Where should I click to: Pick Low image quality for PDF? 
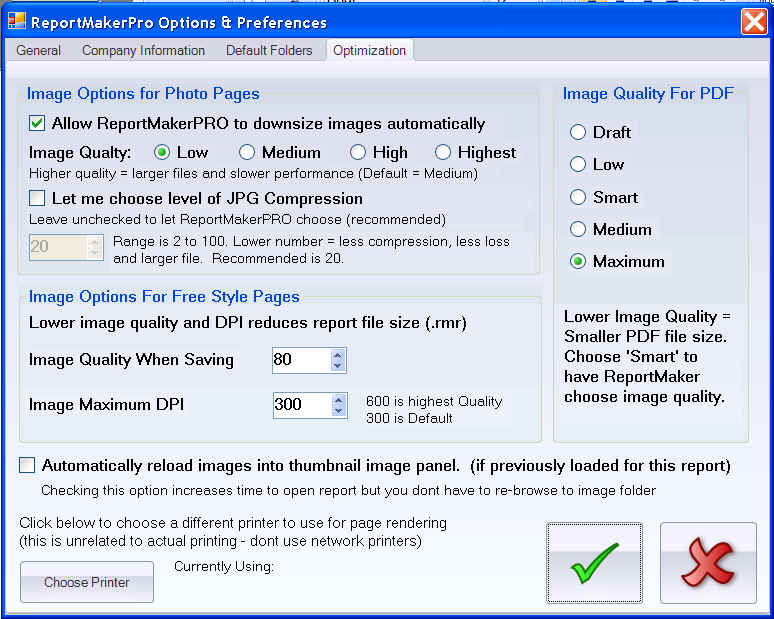[578, 164]
